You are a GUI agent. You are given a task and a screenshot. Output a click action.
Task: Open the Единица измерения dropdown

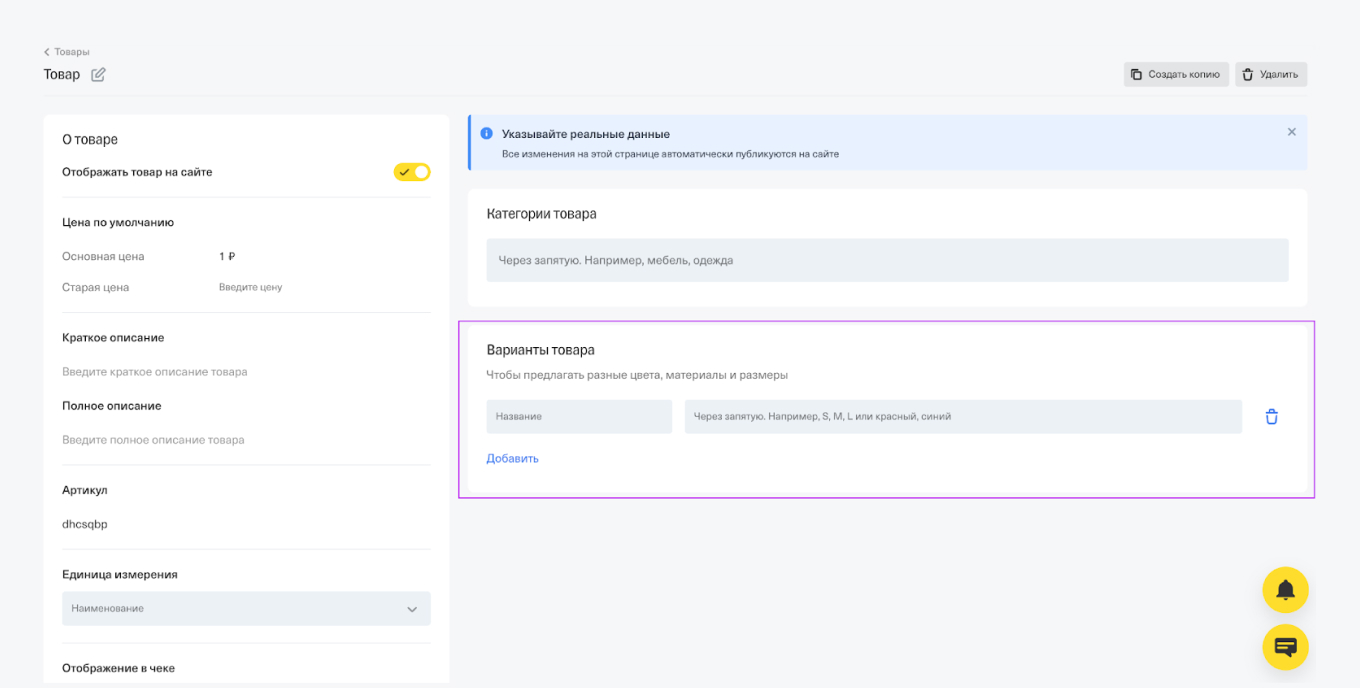click(246, 608)
